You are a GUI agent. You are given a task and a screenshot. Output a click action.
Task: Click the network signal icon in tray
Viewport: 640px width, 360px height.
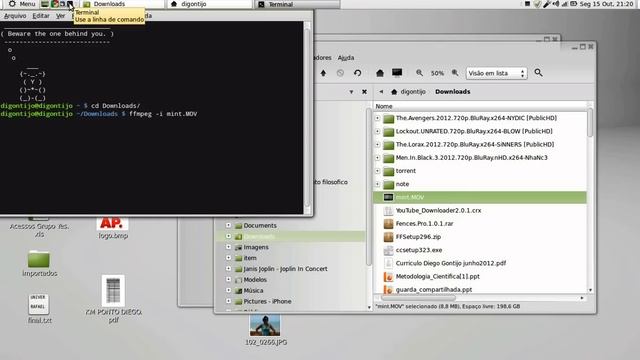click(564, 4)
